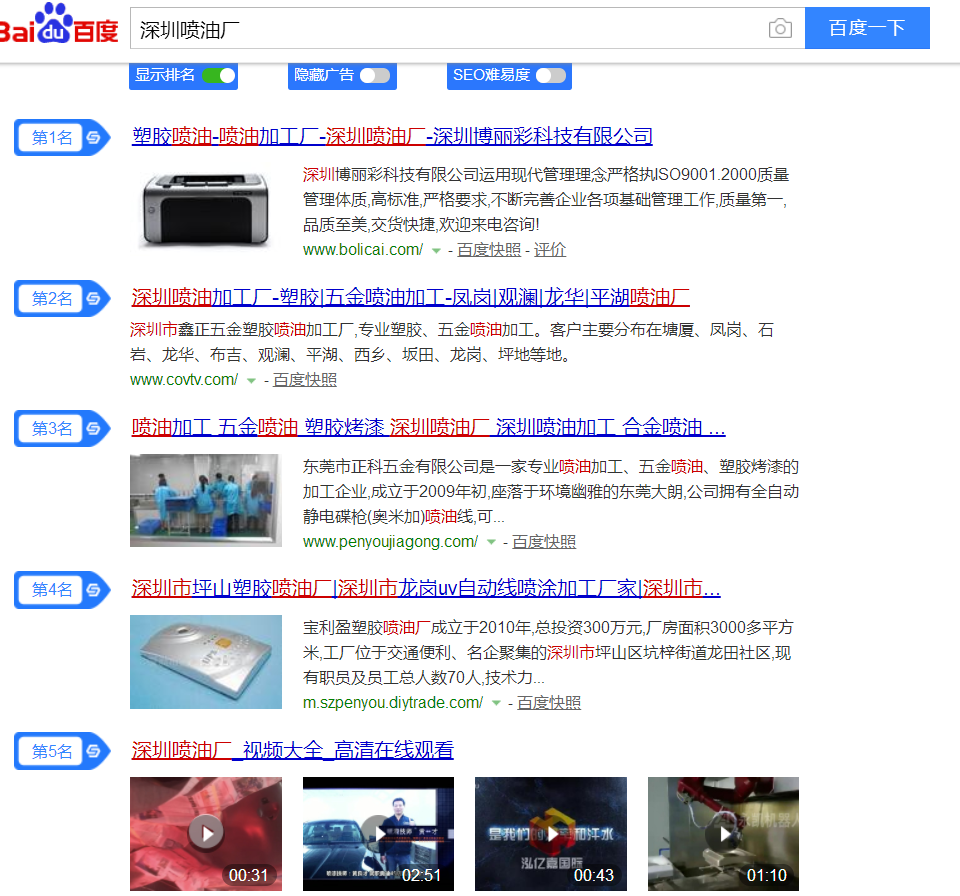Open 百度快照 for the bolicai.com result
The image size is (960, 896).
[489, 250]
